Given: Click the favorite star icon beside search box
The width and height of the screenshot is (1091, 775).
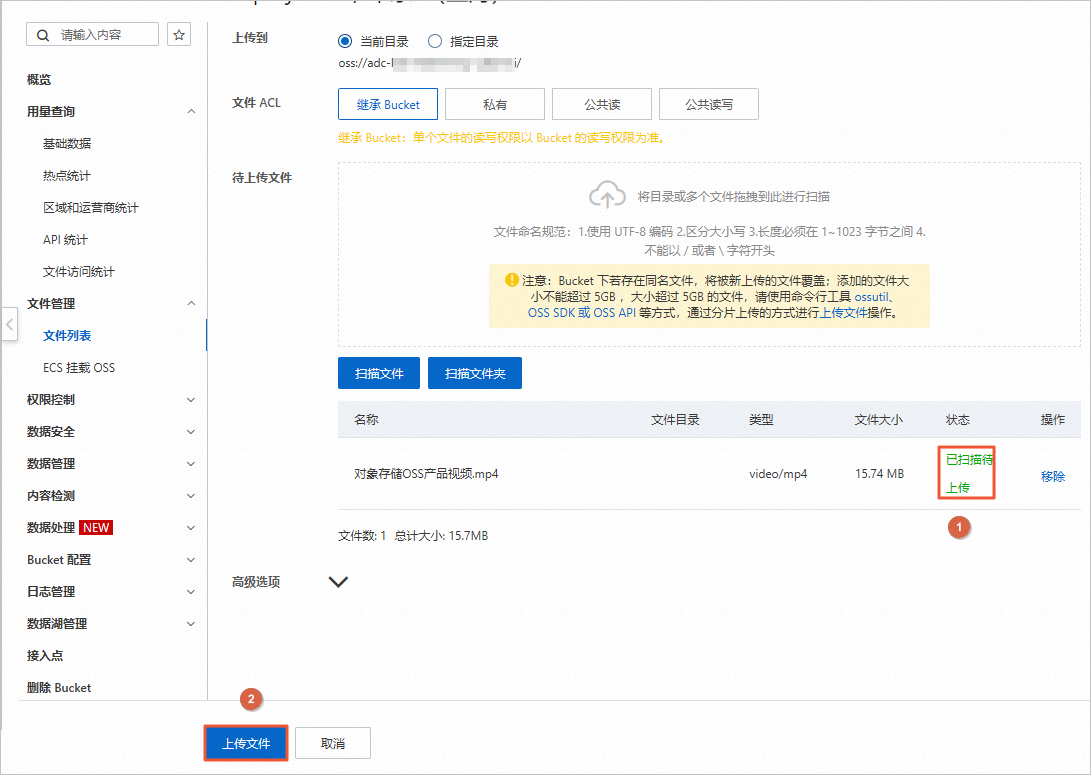Looking at the screenshot, I should click(178, 33).
